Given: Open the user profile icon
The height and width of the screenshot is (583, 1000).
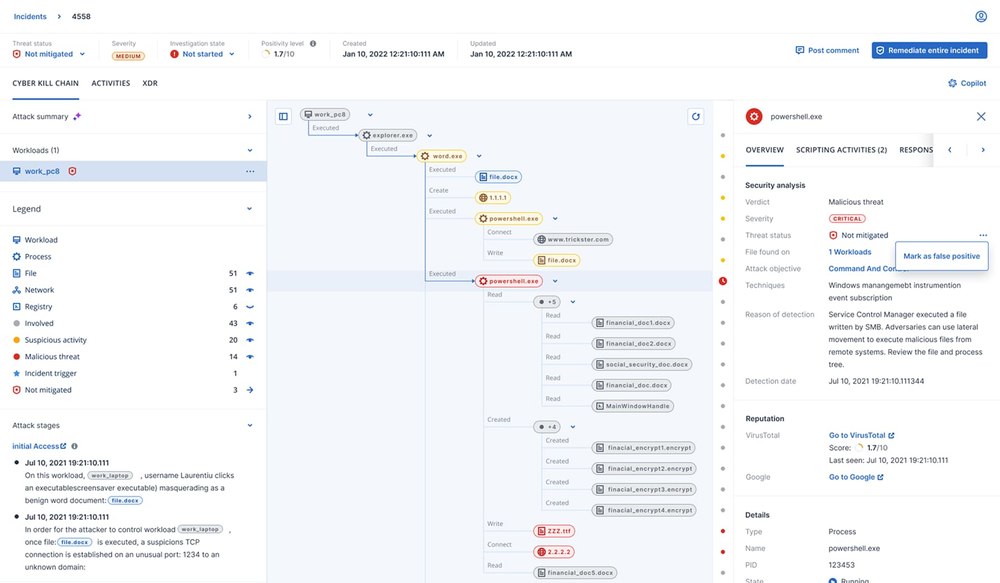Looking at the screenshot, I should [x=981, y=17].
